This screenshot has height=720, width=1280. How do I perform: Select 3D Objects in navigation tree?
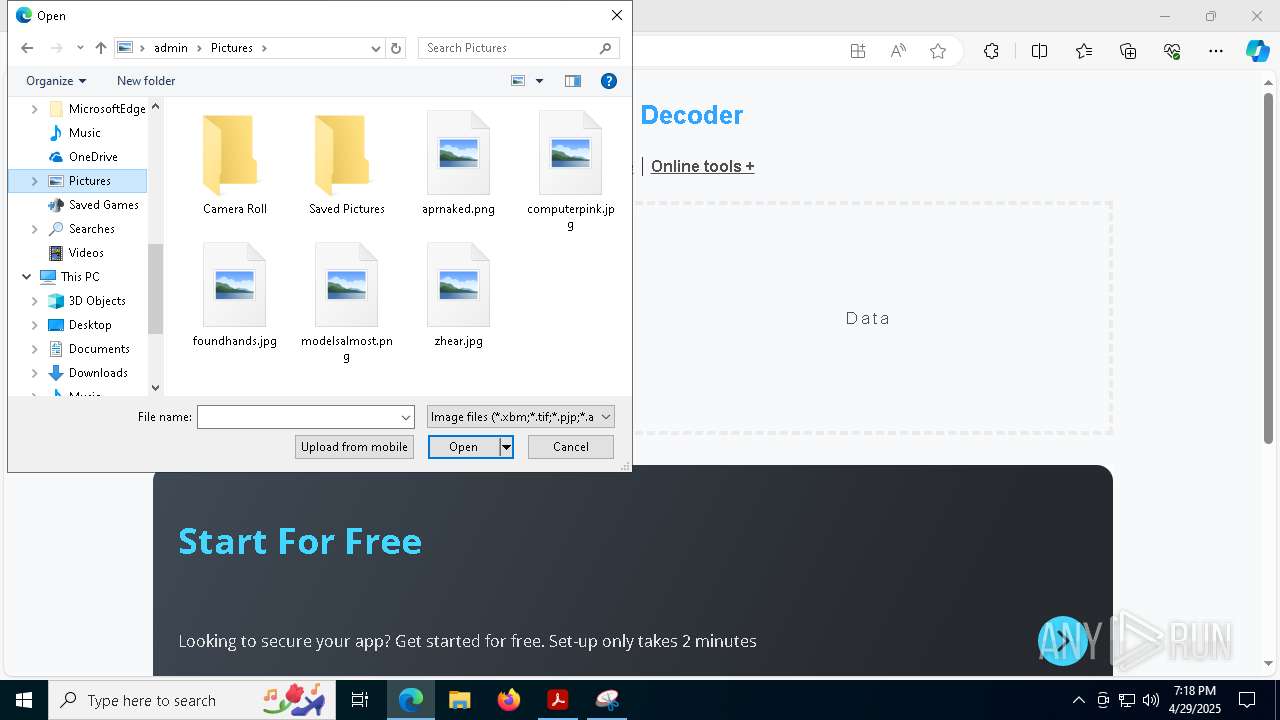click(97, 301)
